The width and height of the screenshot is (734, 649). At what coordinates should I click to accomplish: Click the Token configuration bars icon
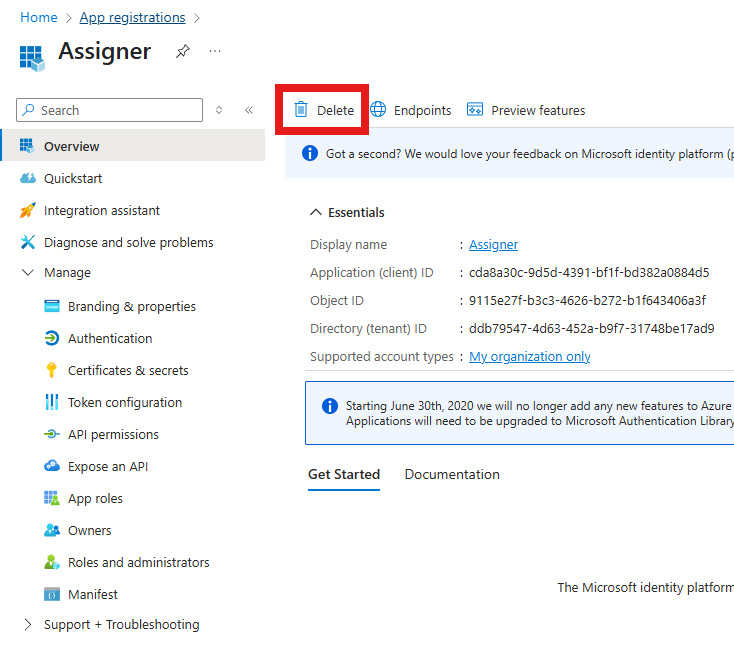[x=51, y=402]
